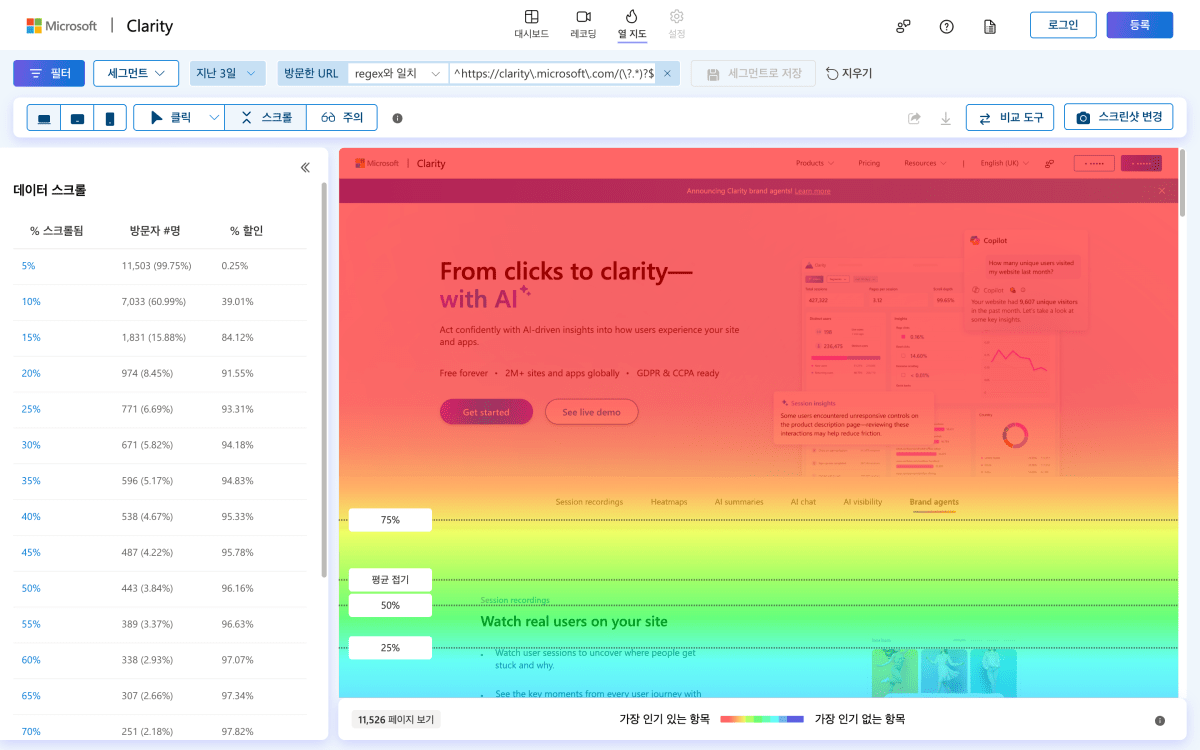Click the info icon beside 주의

[397, 118]
